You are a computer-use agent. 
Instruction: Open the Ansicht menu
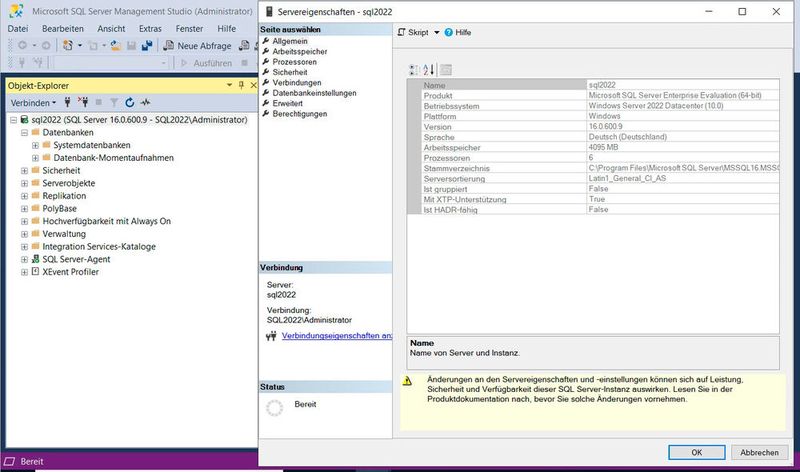[111, 29]
